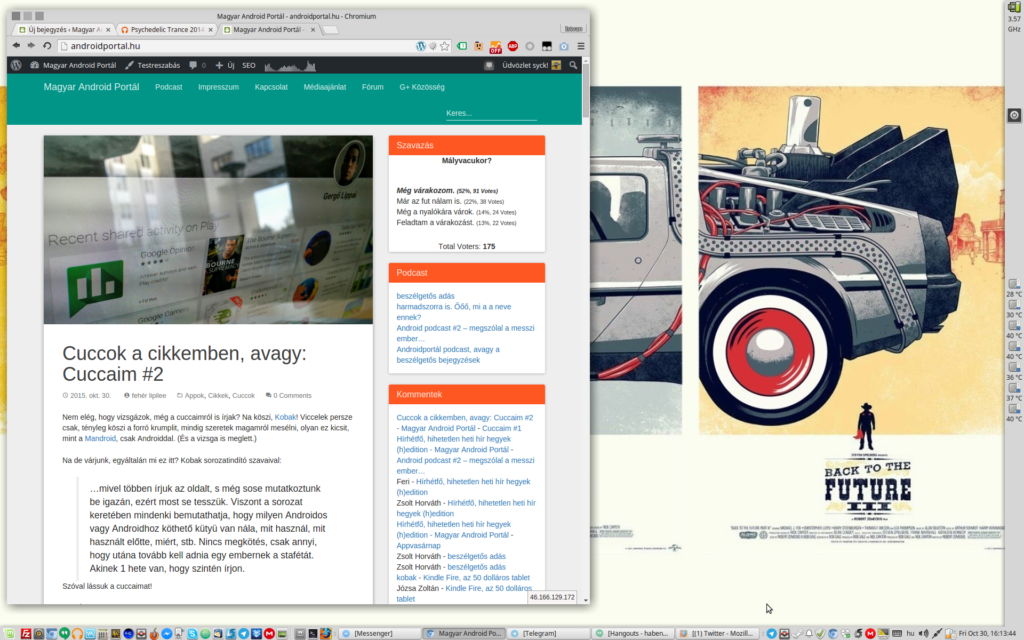Click the "hu" keyboard layout indicator
This screenshot has width=1024, height=640.
(x=910, y=632)
